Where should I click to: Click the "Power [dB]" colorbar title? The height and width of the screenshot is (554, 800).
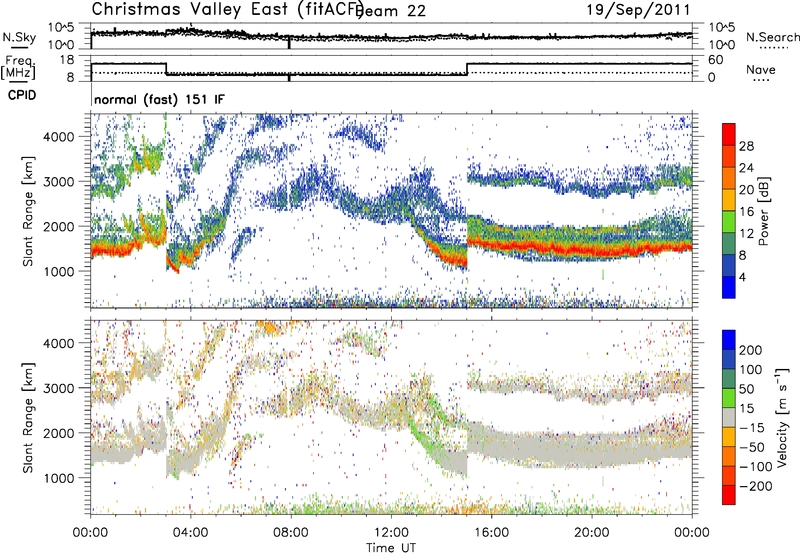(763, 211)
